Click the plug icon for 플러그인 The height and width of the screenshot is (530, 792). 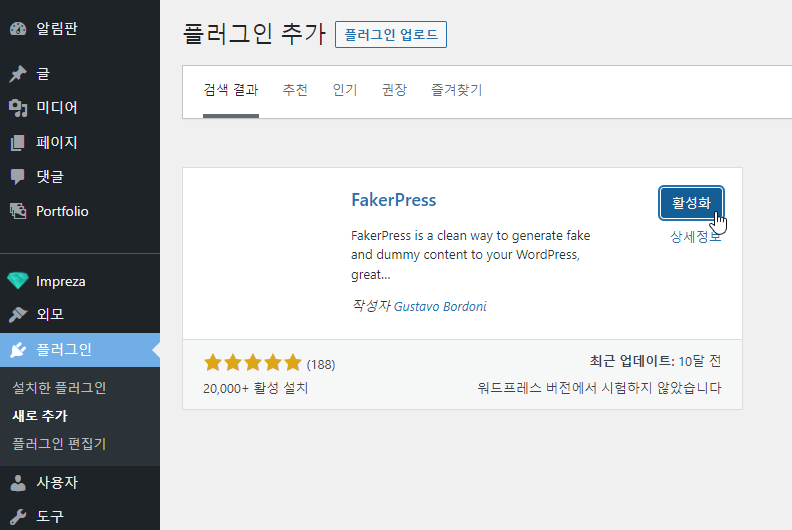click(18, 350)
